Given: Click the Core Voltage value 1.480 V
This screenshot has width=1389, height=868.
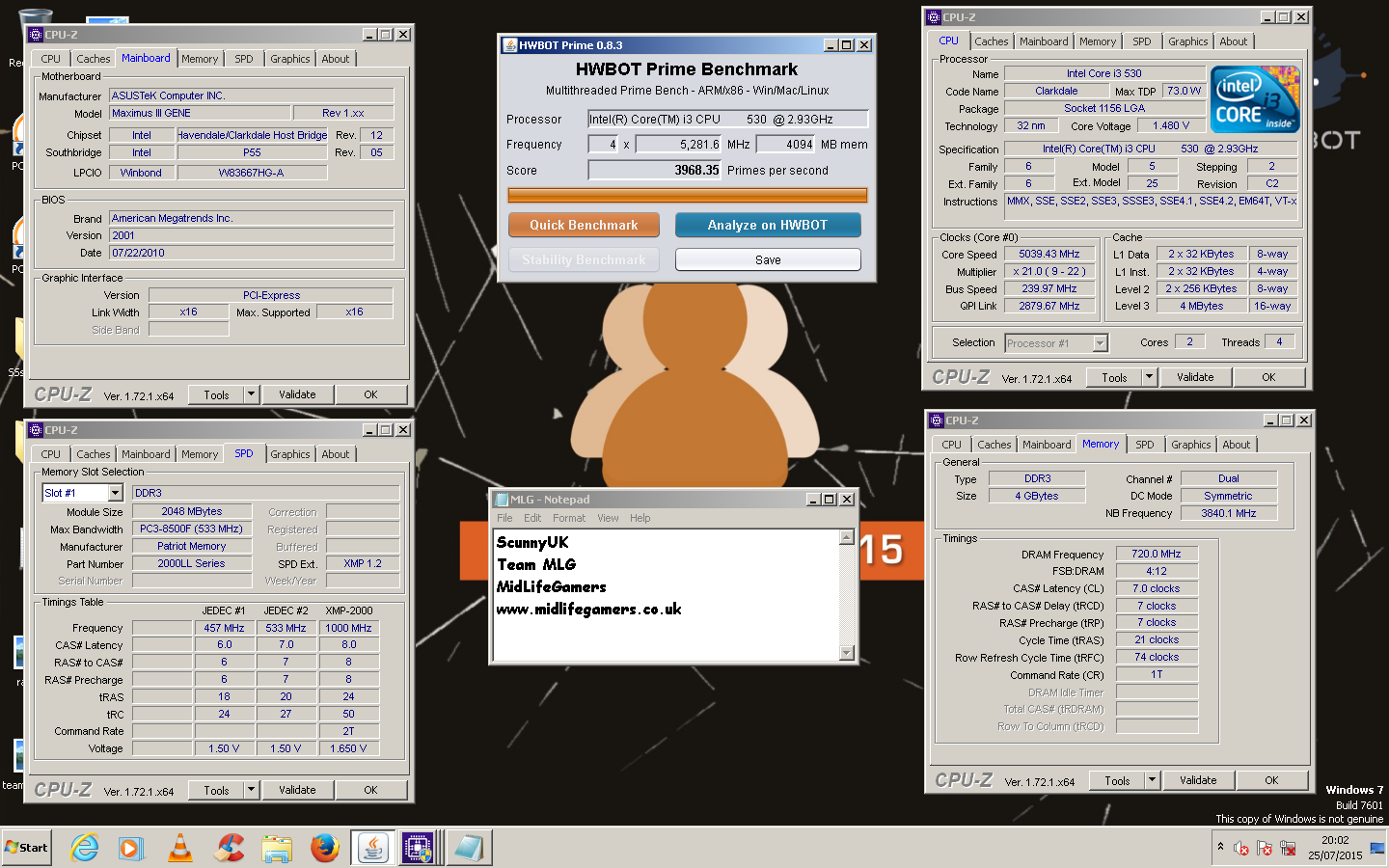Looking at the screenshot, I should 1171,125.
